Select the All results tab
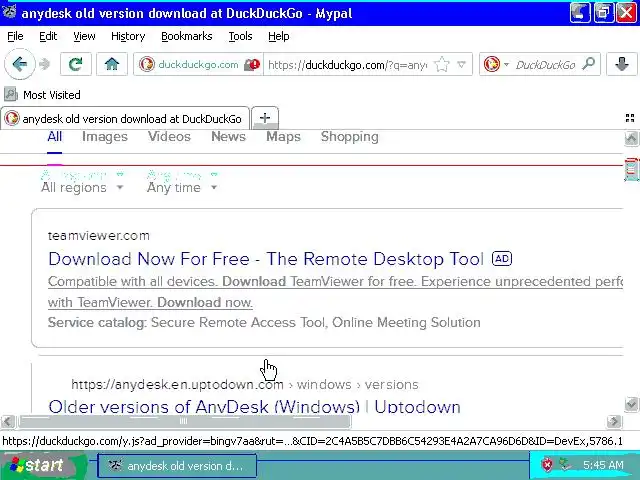640x480 pixels. coord(55,137)
